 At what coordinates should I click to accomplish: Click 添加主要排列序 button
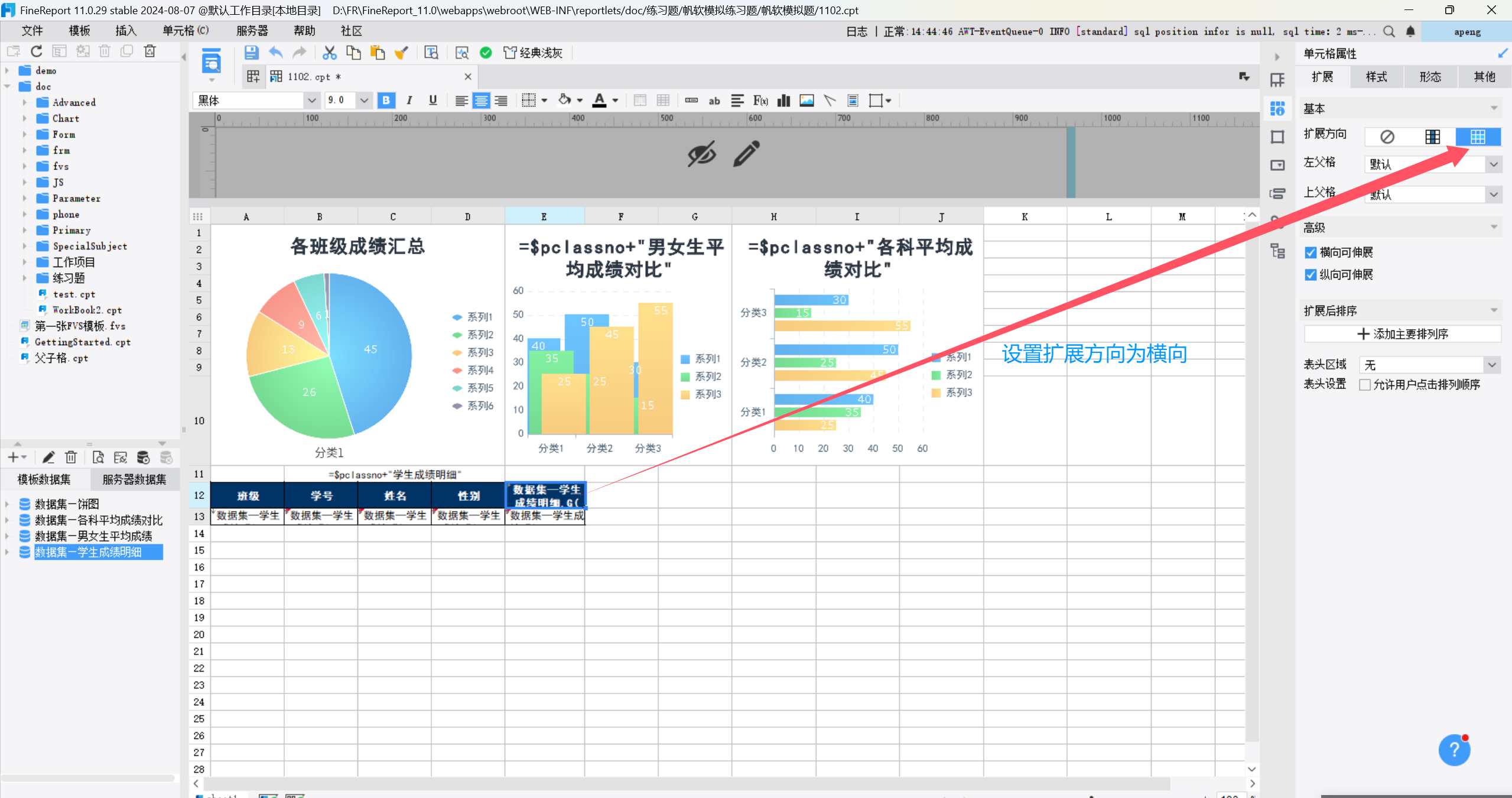1402,334
